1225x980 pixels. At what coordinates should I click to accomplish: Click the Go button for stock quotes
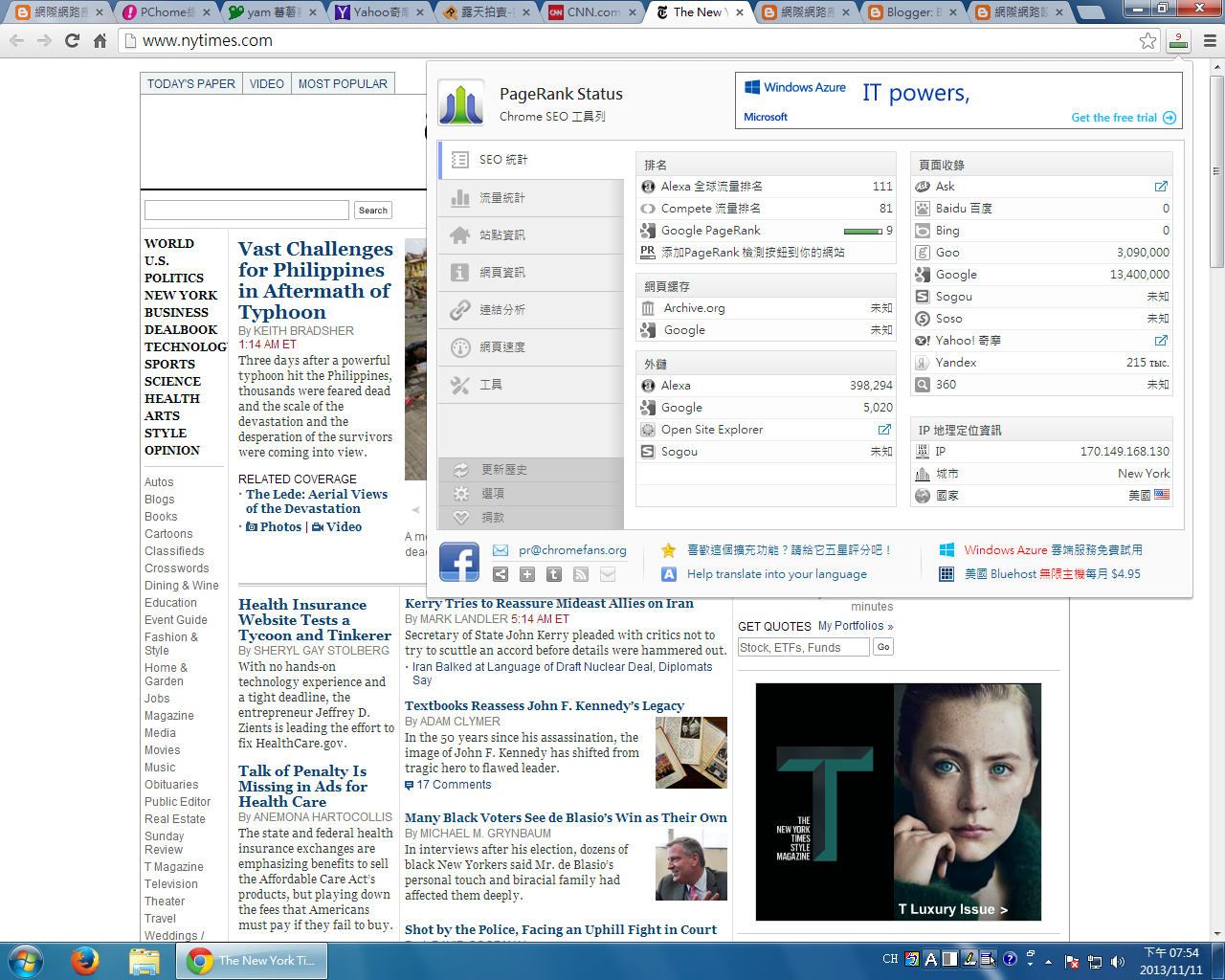coord(883,648)
